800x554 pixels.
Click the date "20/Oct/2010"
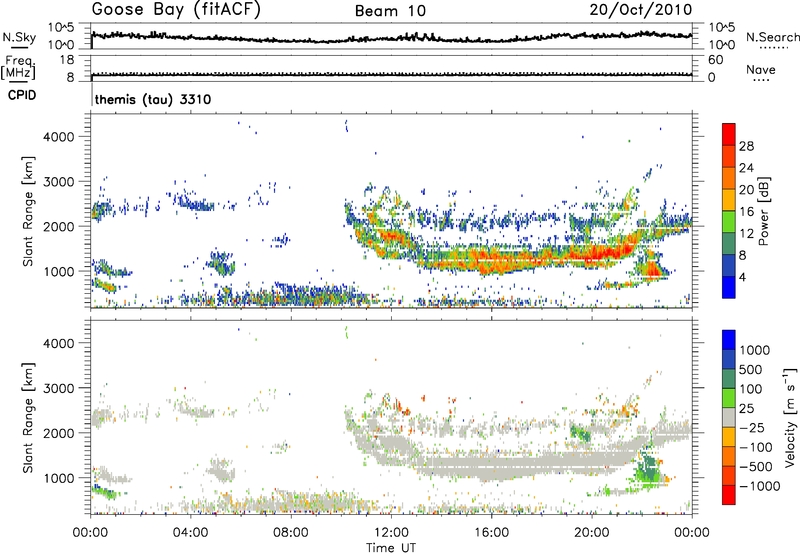pyautogui.click(x=641, y=10)
